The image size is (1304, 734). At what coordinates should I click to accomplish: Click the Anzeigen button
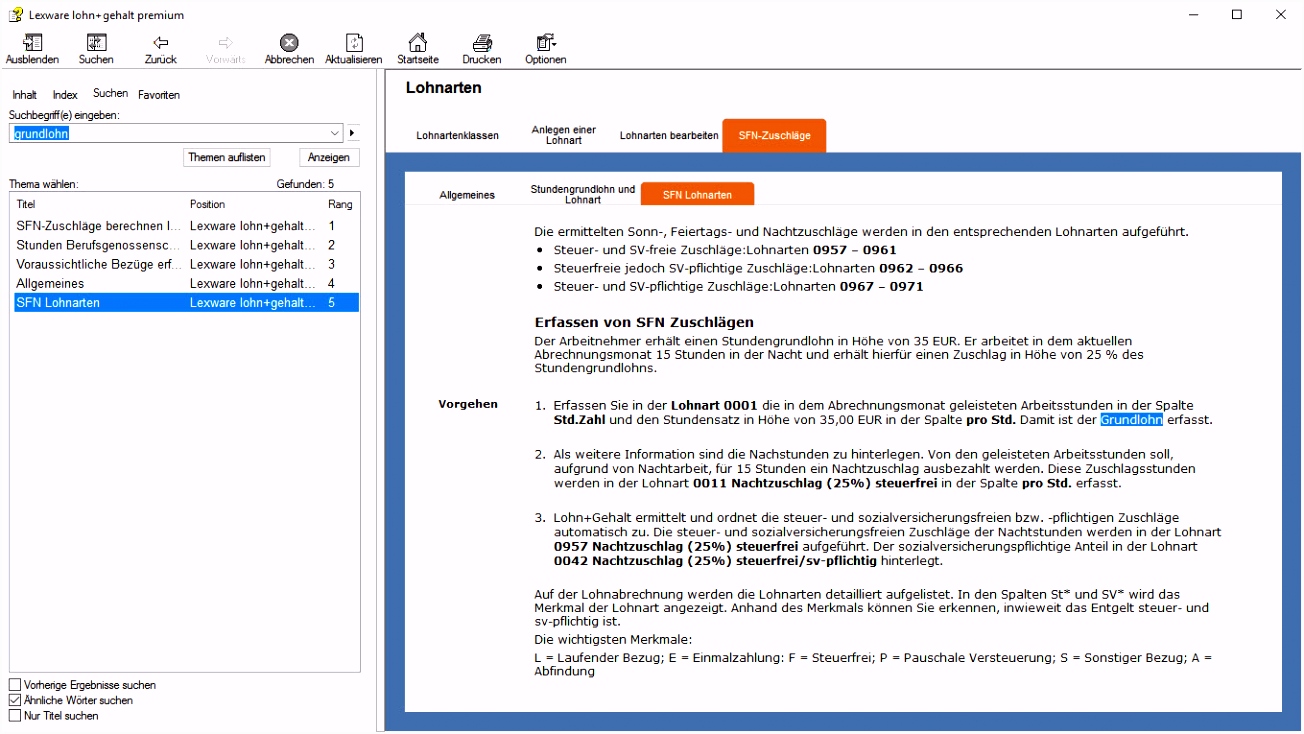(328, 158)
